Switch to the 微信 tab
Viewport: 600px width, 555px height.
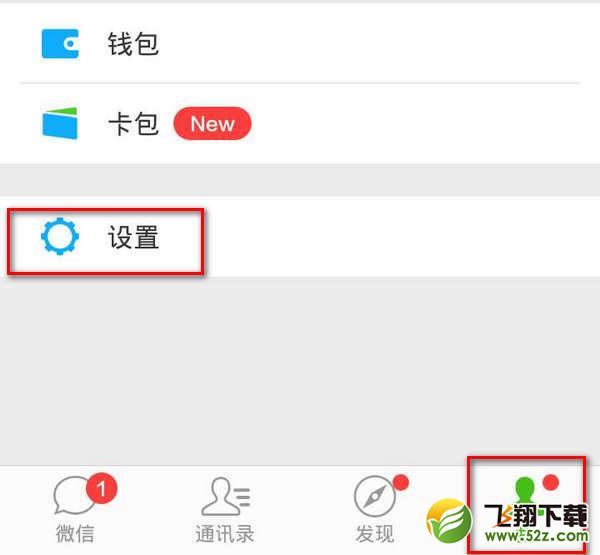pos(75,510)
